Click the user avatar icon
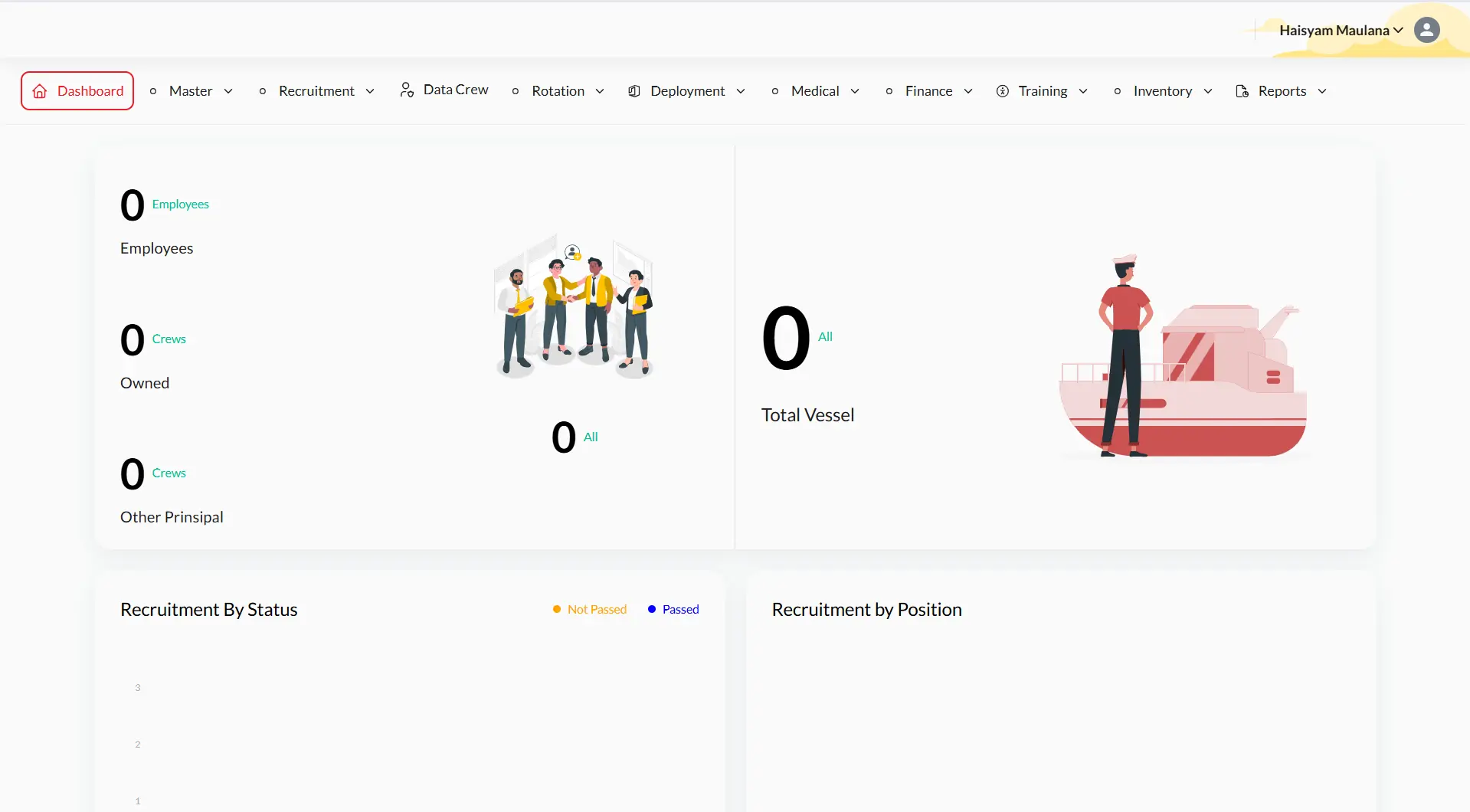This screenshot has height=812, width=1470. click(1426, 30)
